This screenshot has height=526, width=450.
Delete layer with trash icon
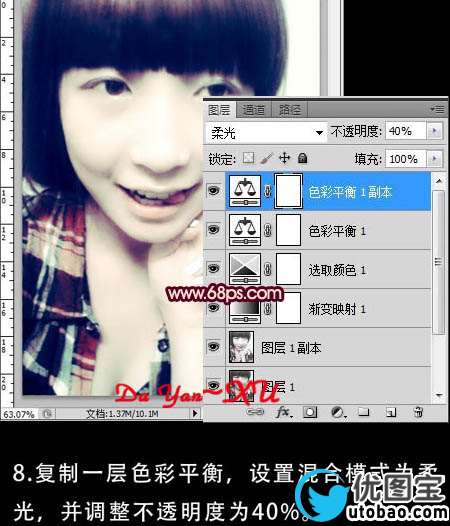tap(418, 412)
